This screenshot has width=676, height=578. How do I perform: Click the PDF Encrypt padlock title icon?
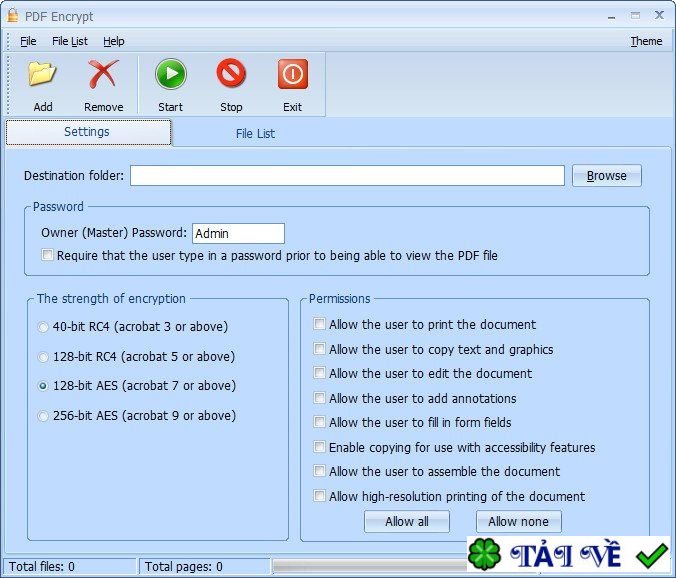13,16
